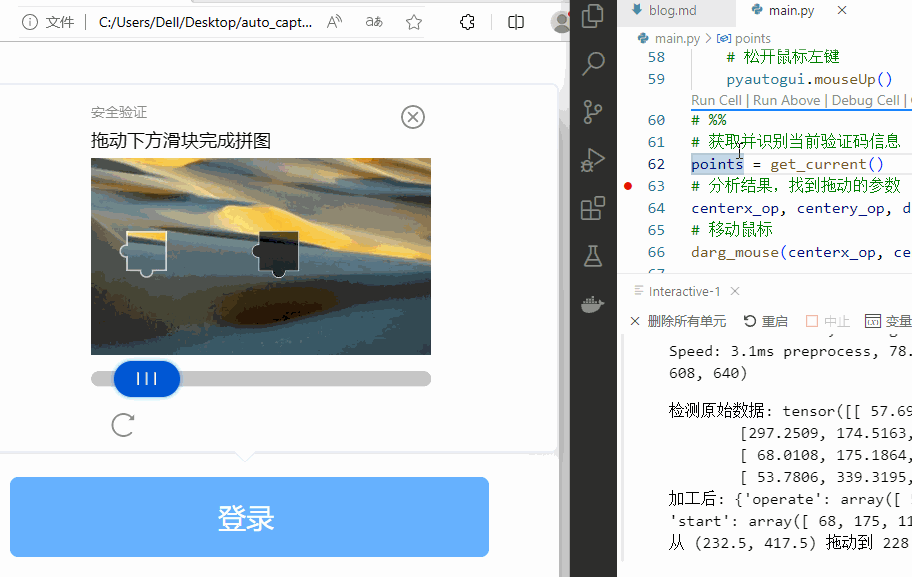Click pyautogui.mouseUp() on line 59

[808, 79]
